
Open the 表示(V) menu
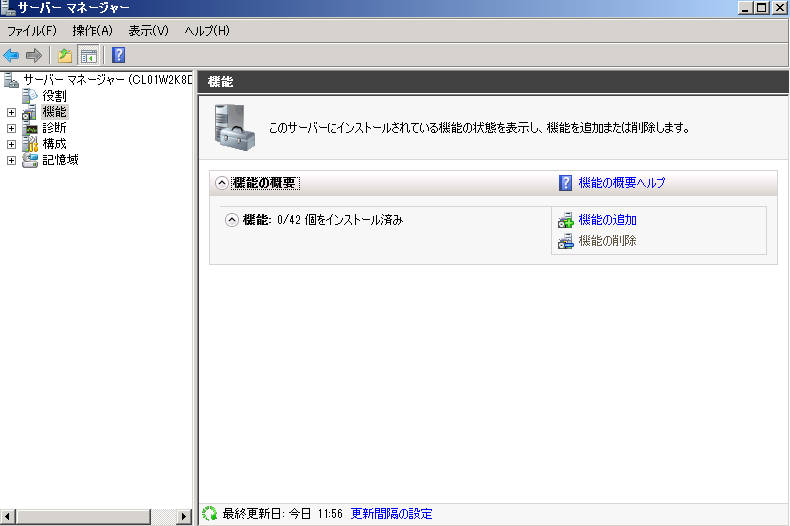[148, 31]
